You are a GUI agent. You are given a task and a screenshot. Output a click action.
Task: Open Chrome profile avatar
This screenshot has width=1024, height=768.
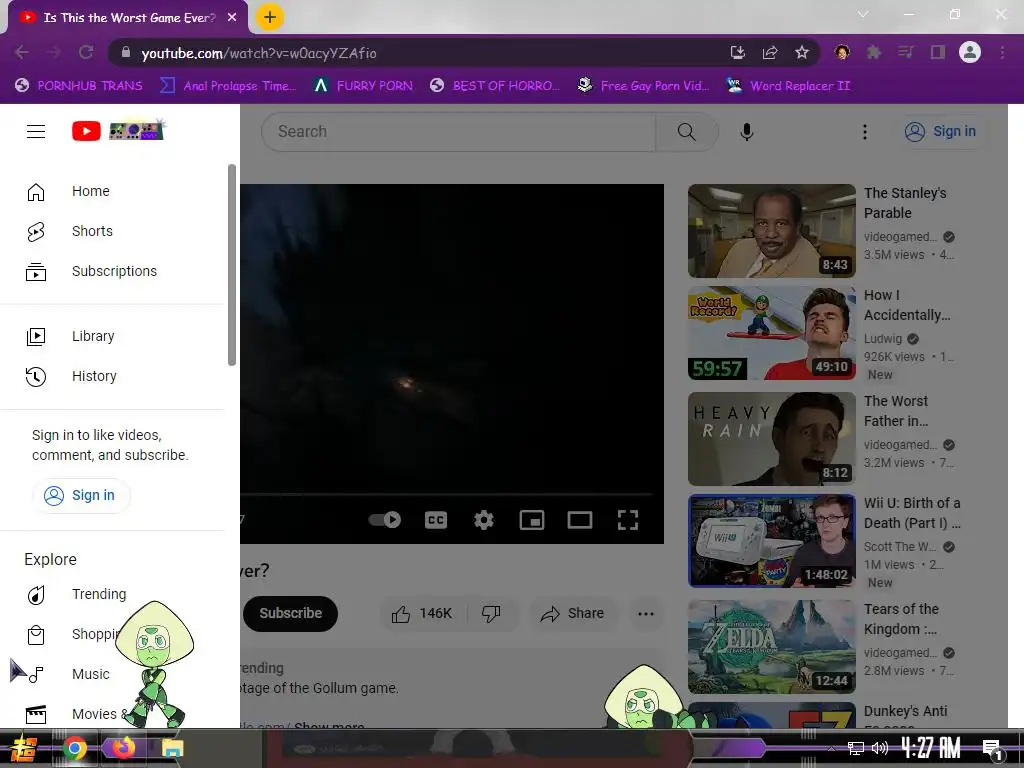[969, 52]
